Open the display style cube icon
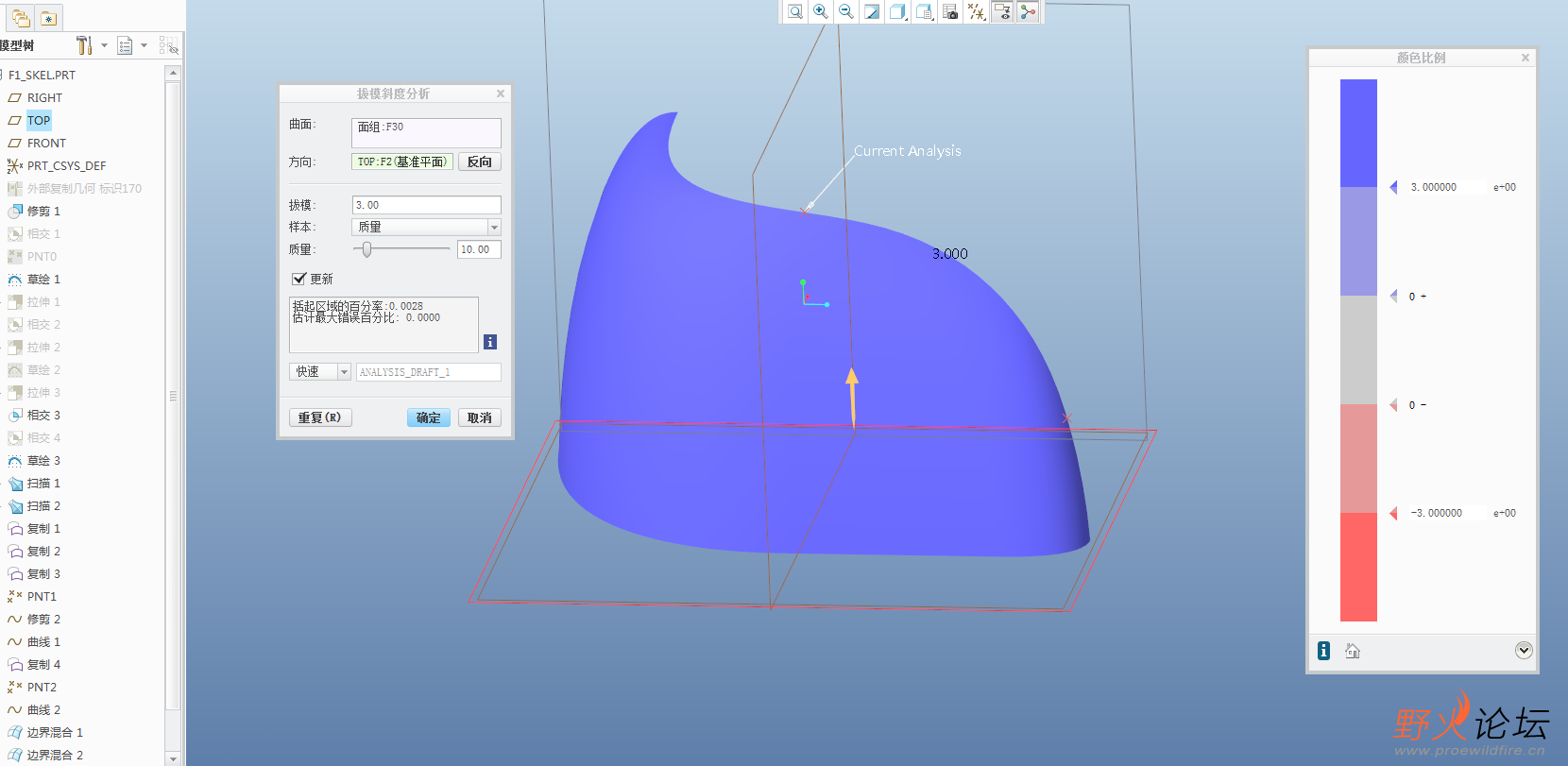The image size is (1568, 766). coord(898,11)
